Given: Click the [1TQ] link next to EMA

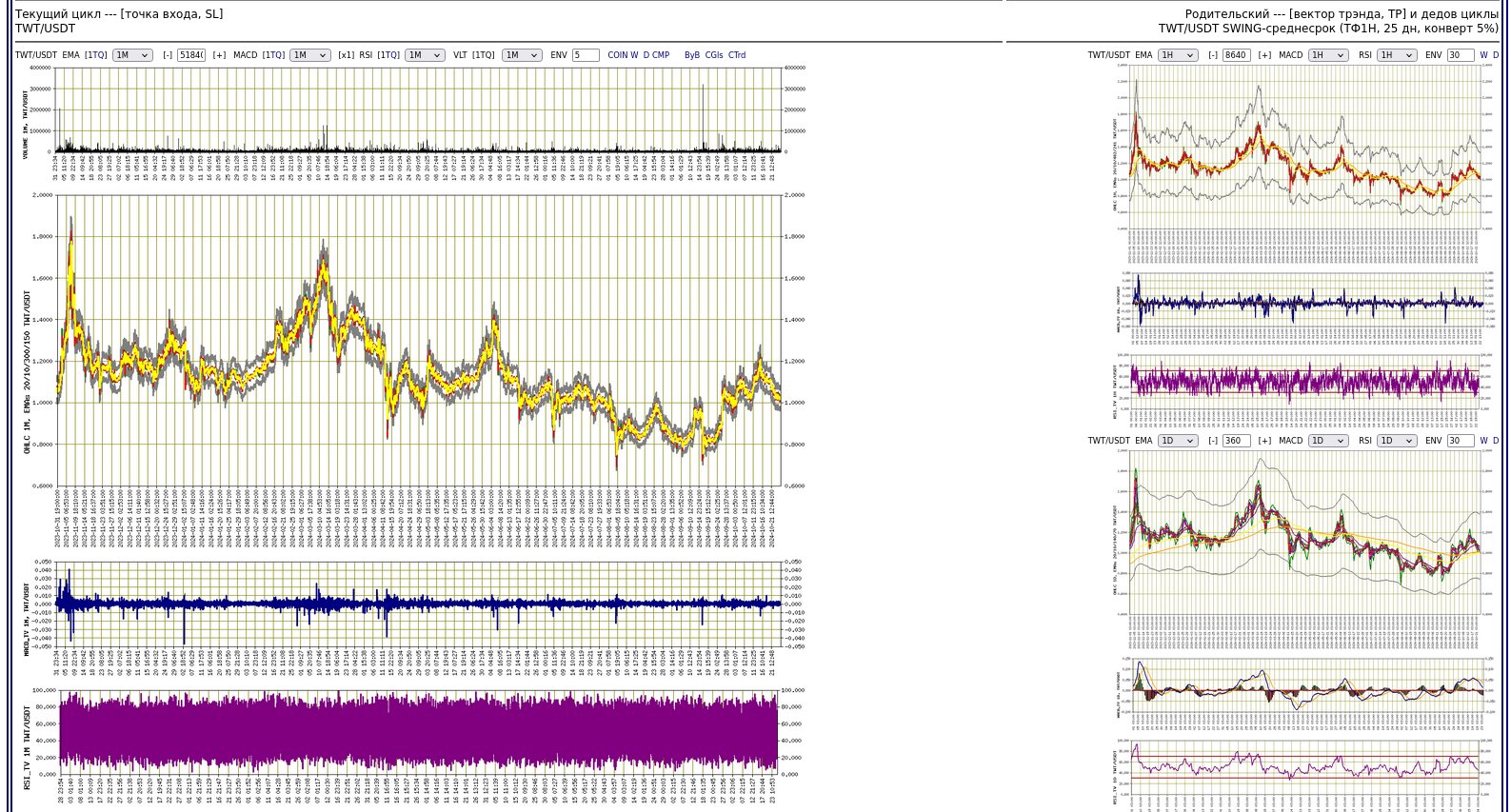Looking at the screenshot, I should click(x=96, y=55).
